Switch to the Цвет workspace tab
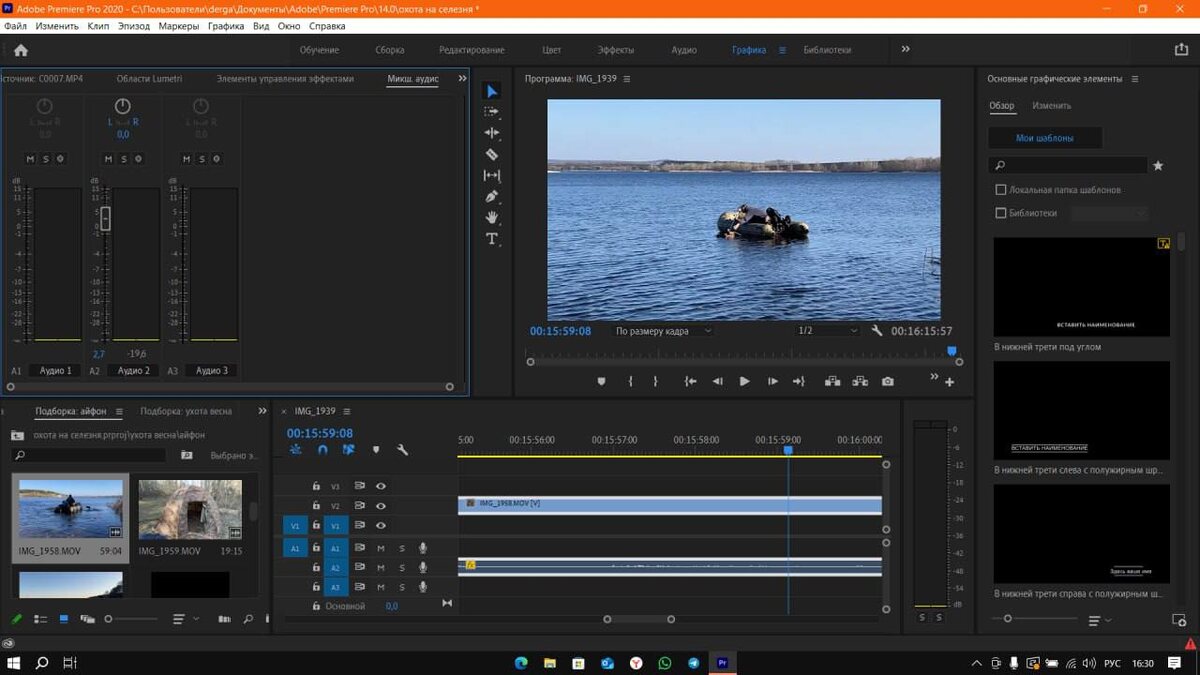The height and width of the screenshot is (675, 1200). (552, 50)
